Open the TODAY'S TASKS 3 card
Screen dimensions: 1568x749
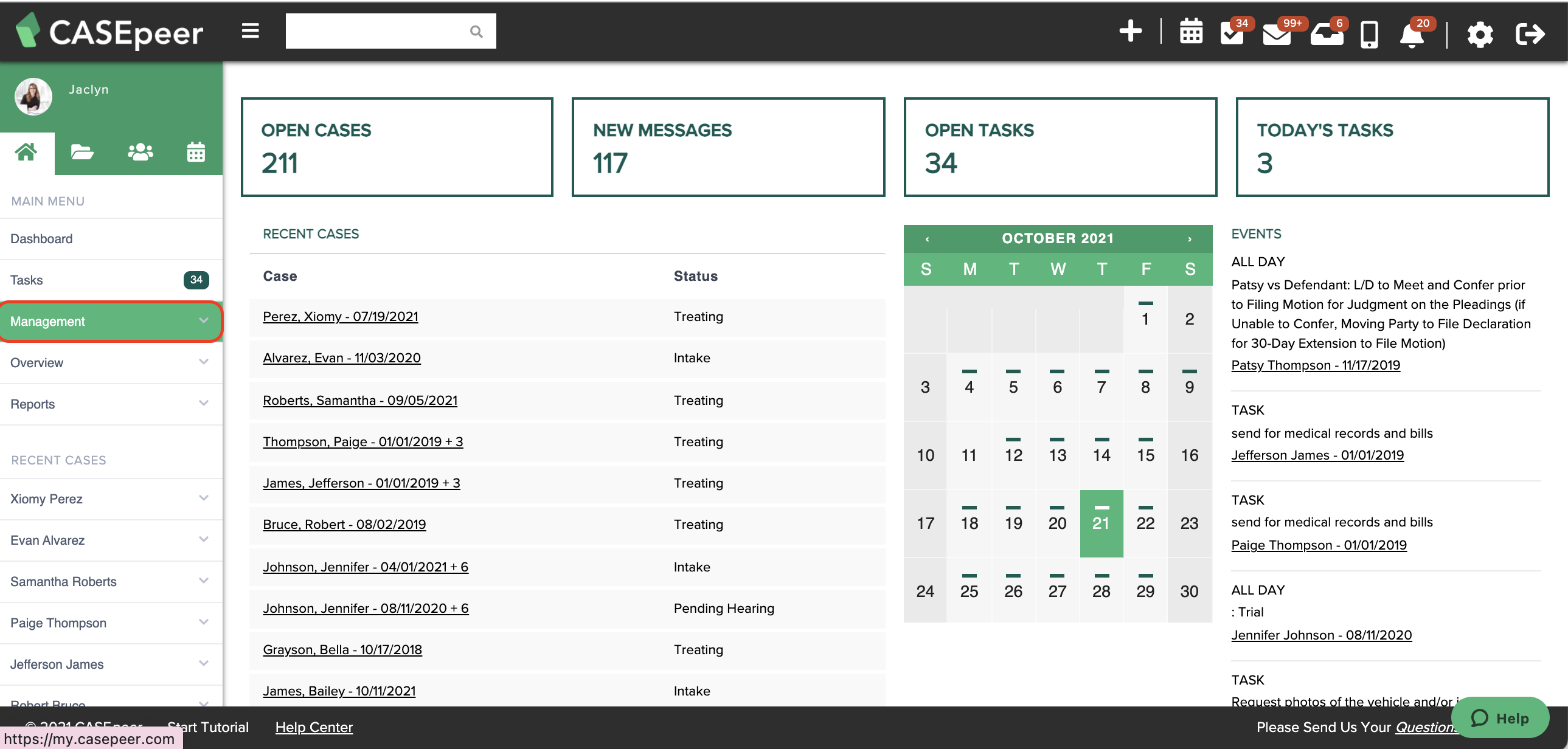click(1392, 147)
